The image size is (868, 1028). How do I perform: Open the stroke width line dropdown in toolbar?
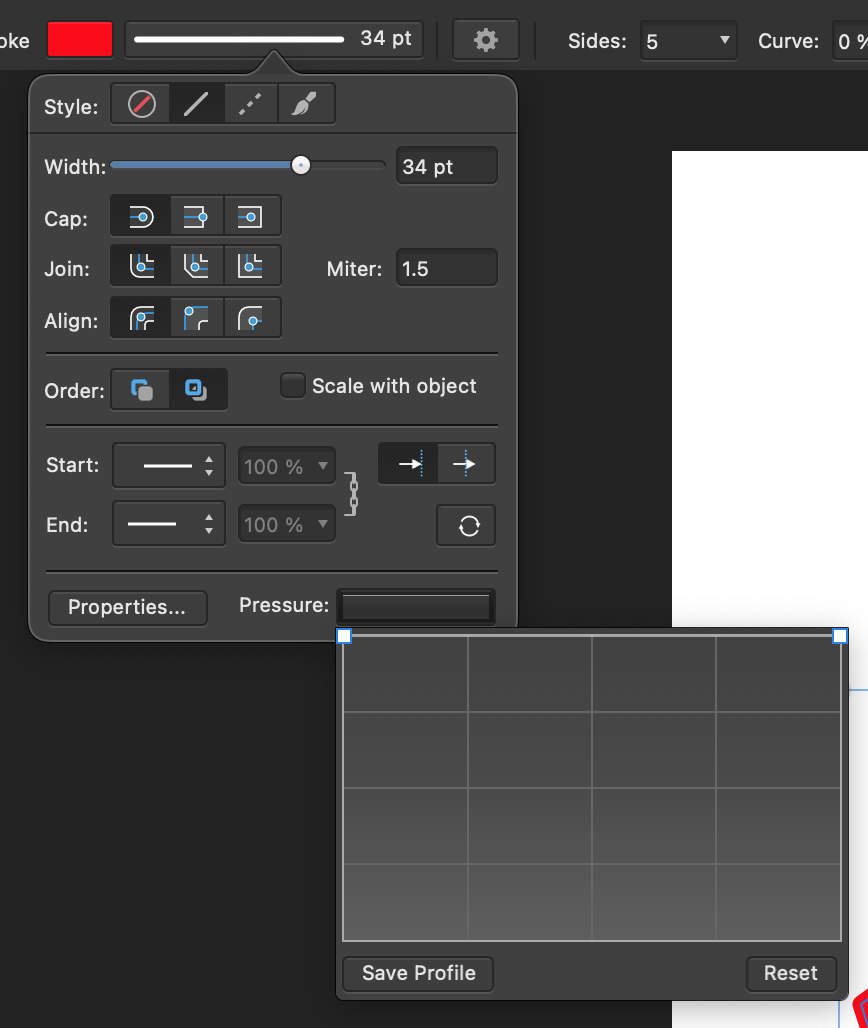(x=274, y=39)
